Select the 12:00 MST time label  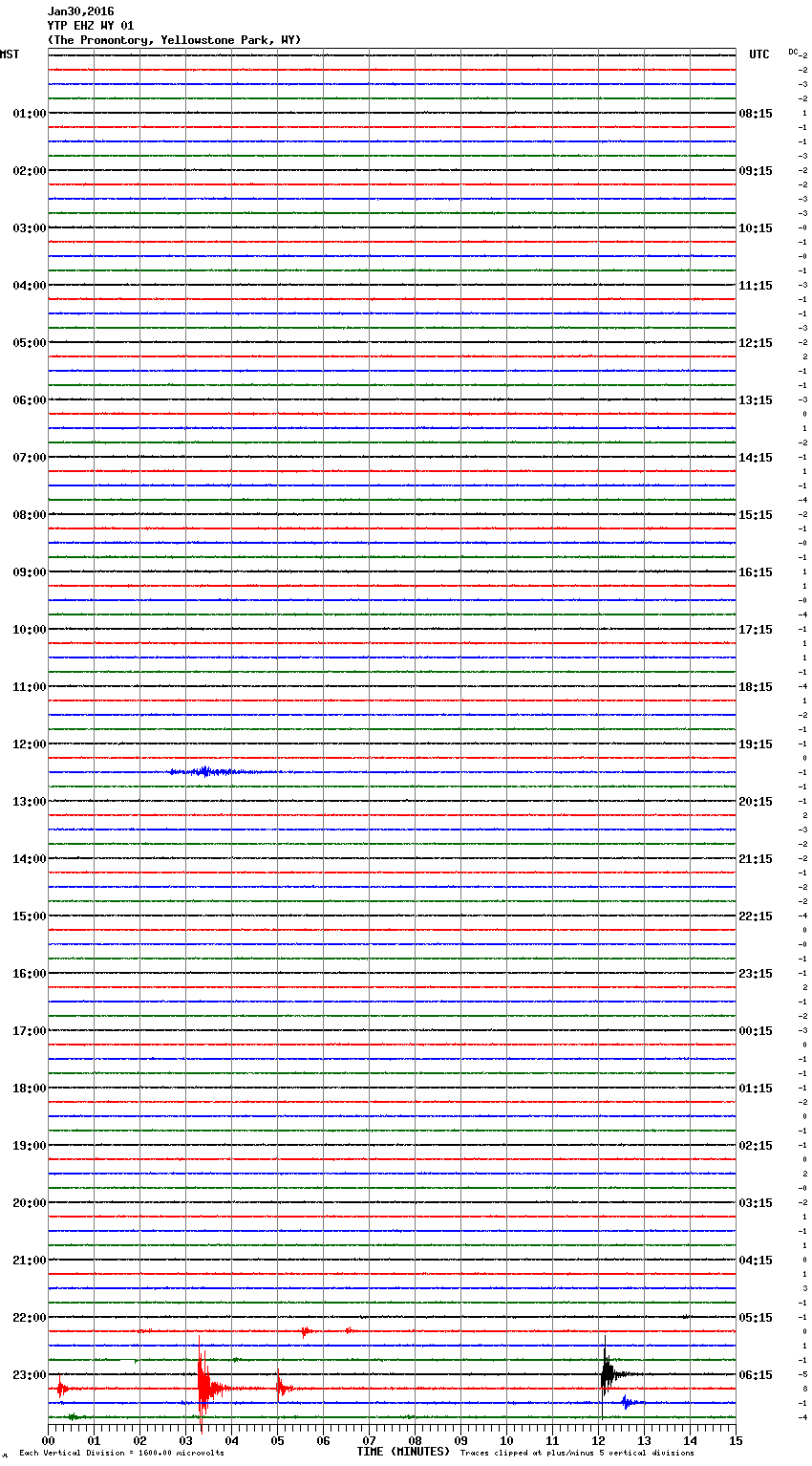tap(30, 744)
